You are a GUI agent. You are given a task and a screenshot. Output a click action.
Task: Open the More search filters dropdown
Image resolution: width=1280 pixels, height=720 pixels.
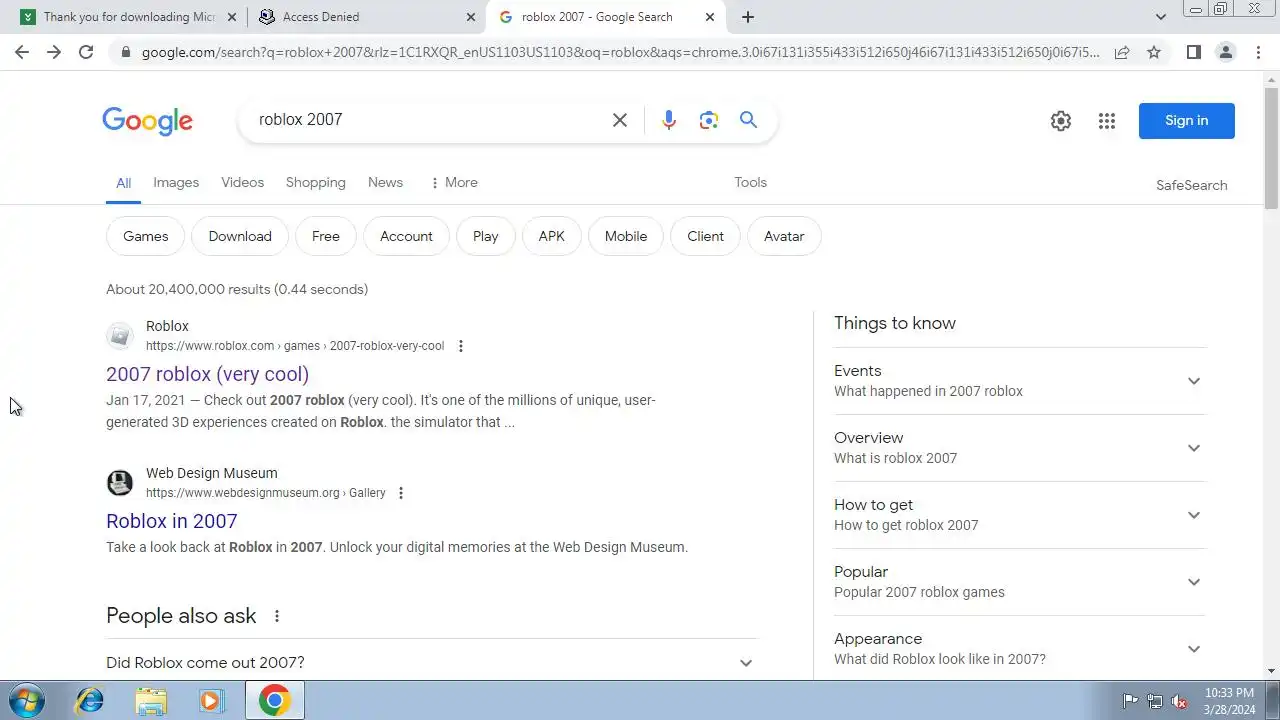[x=453, y=183]
